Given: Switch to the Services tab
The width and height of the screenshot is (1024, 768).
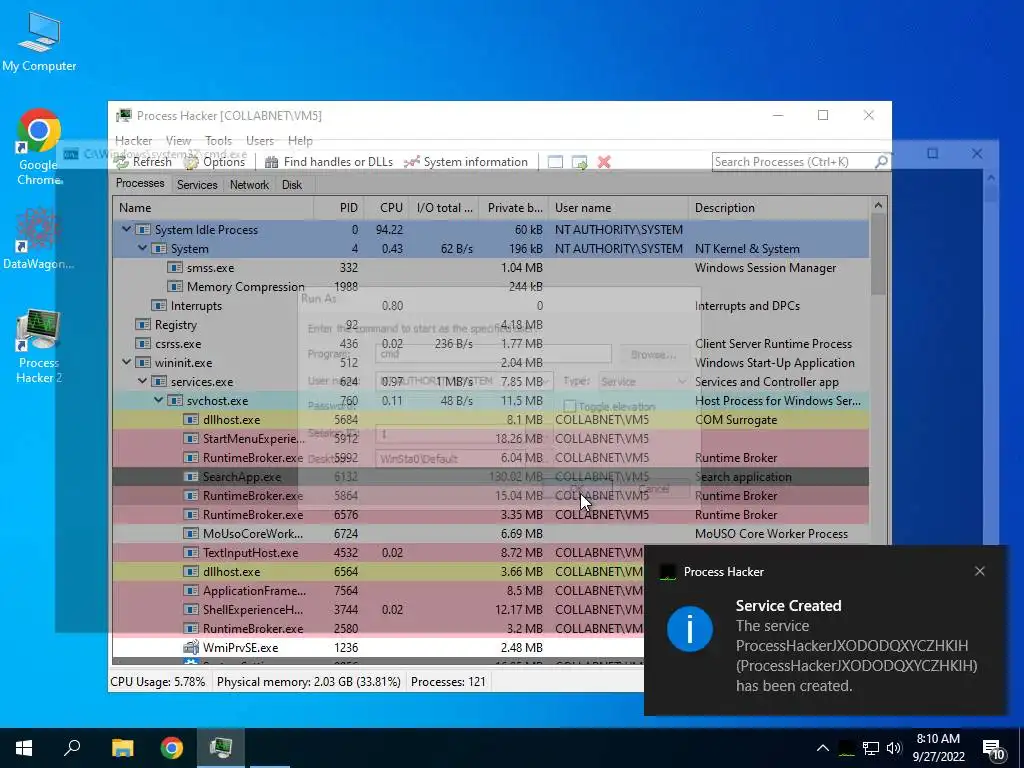Looking at the screenshot, I should coord(197,185).
